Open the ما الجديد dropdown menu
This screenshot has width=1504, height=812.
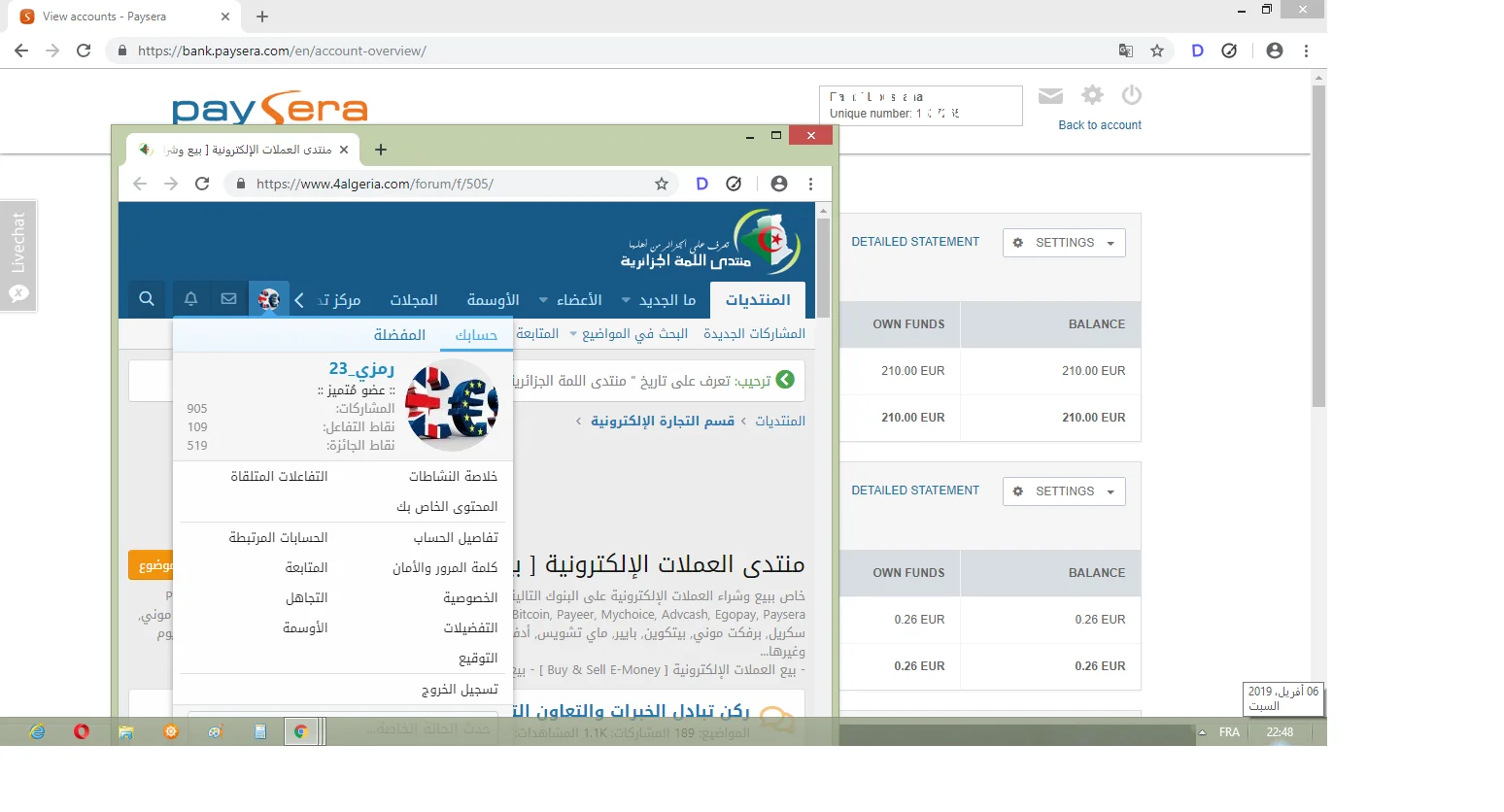[660, 300]
